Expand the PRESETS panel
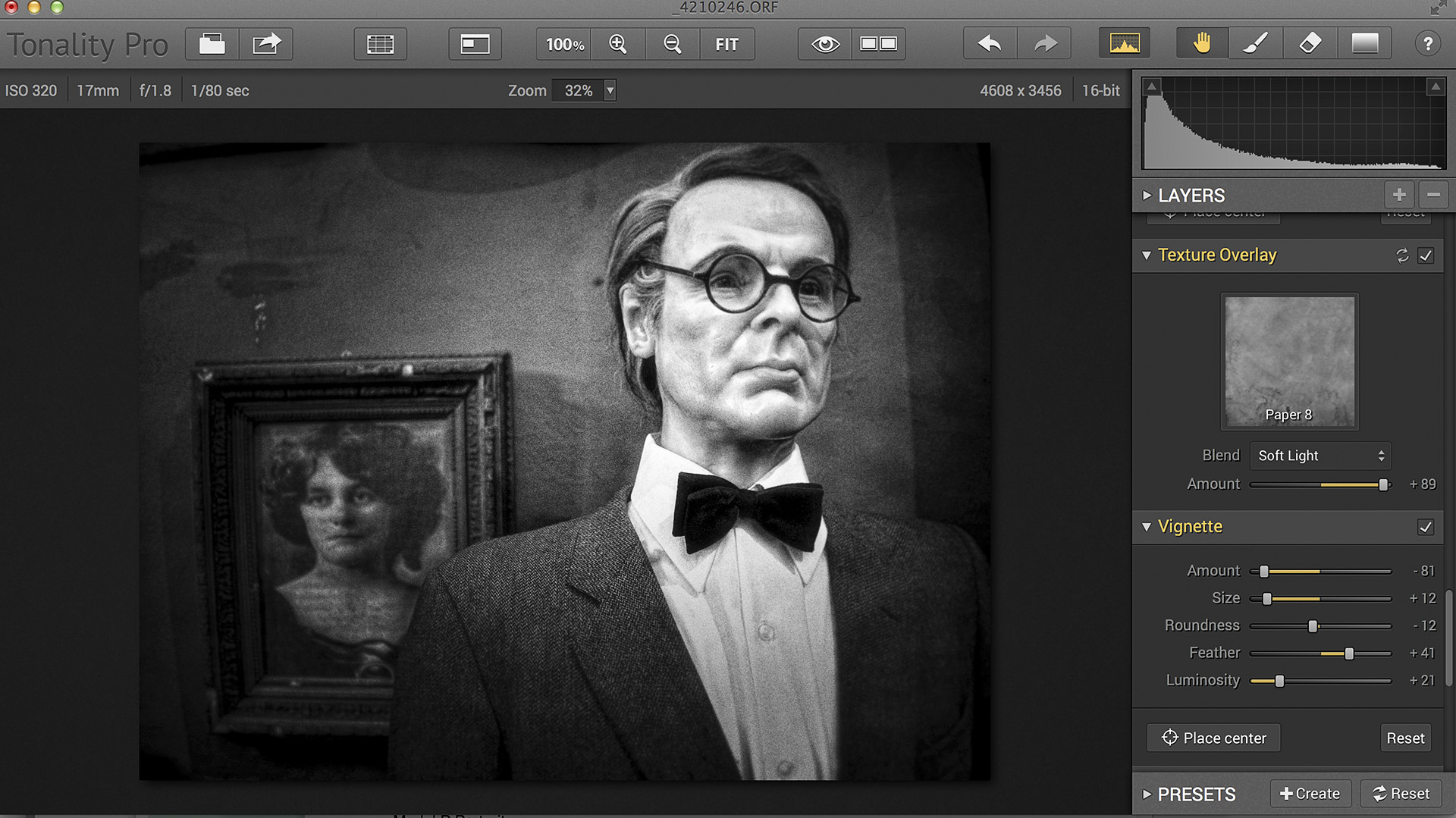The height and width of the screenshot is (818, 1456). tap(1147, 794)
